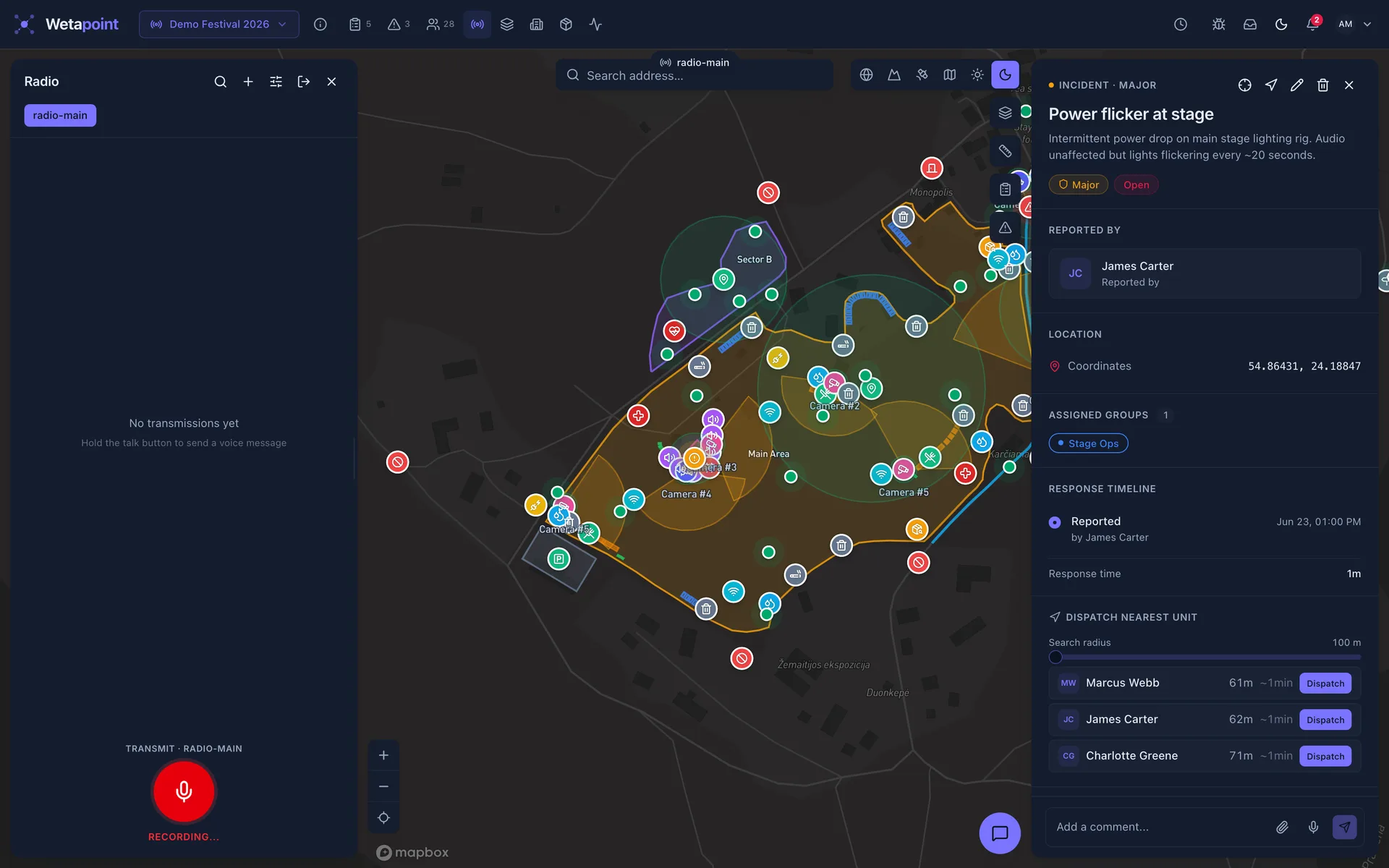Image resolution: width=1389 pixels, height=868 pixels.
Task: Open the clock history icon
Action: 1181,25
